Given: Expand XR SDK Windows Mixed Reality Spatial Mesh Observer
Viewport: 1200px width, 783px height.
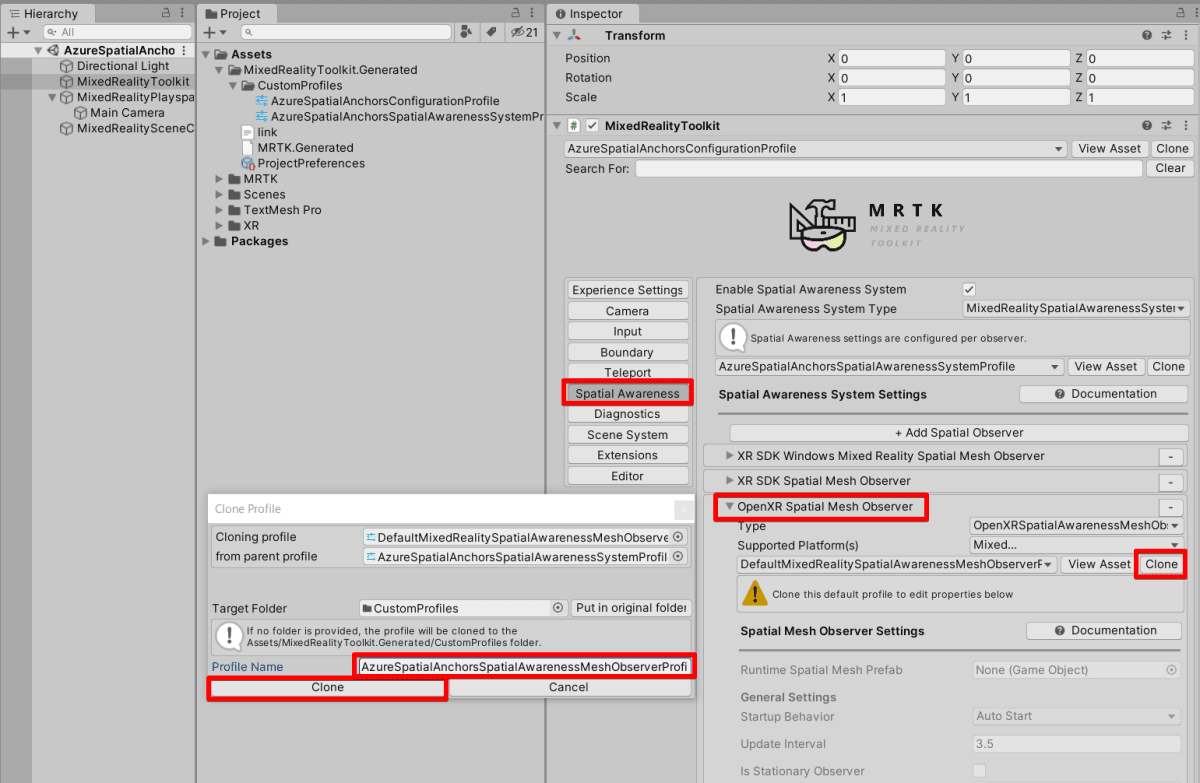Looking at the screenshot, I should (x=729, y=456).
